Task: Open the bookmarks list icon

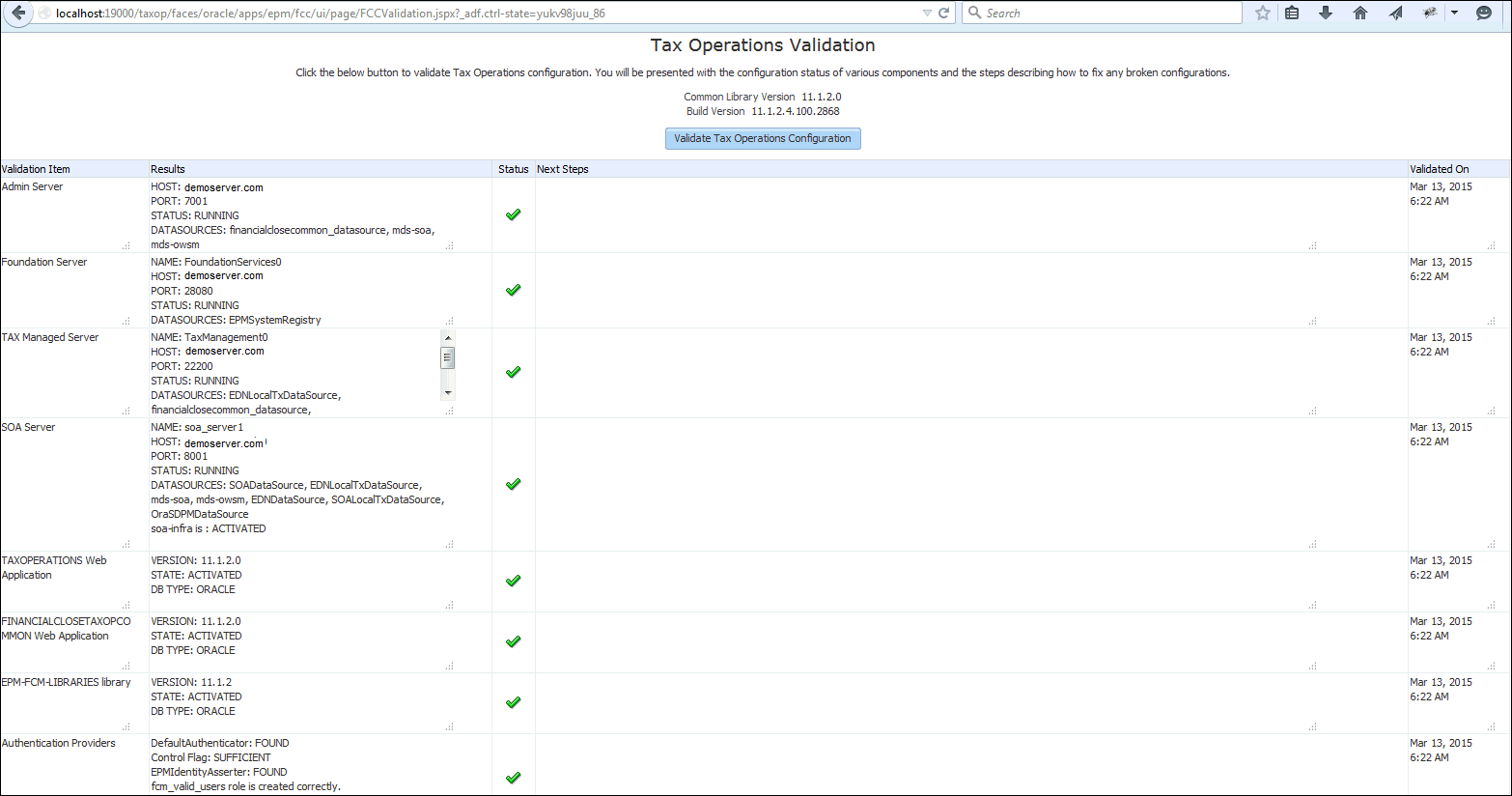Action: pyautogui.click(x=1292, y=14)
